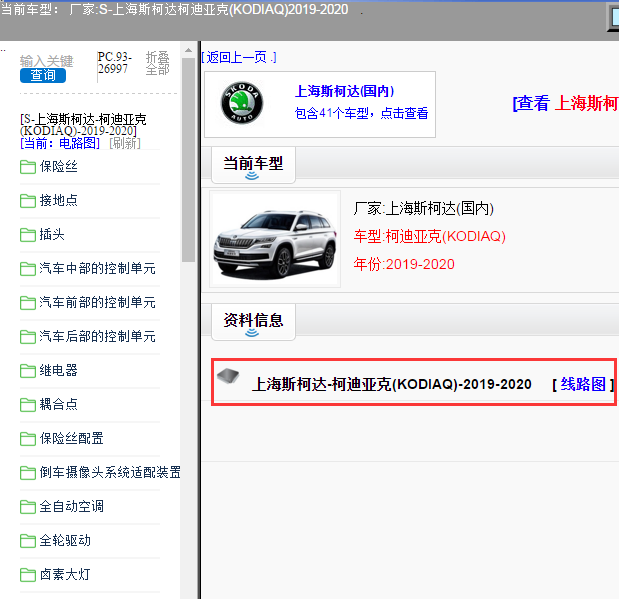Click the 返回上一页 link
This screenshot has width=619, height=599.
point(239,58)
